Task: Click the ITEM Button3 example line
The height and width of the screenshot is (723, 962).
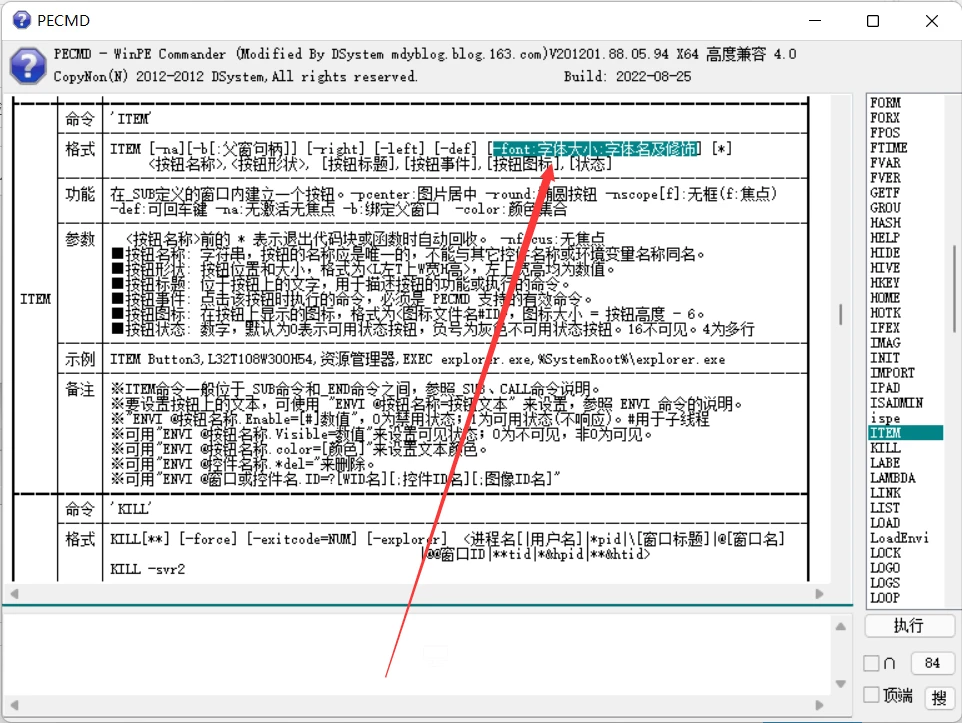Action: 417,359
